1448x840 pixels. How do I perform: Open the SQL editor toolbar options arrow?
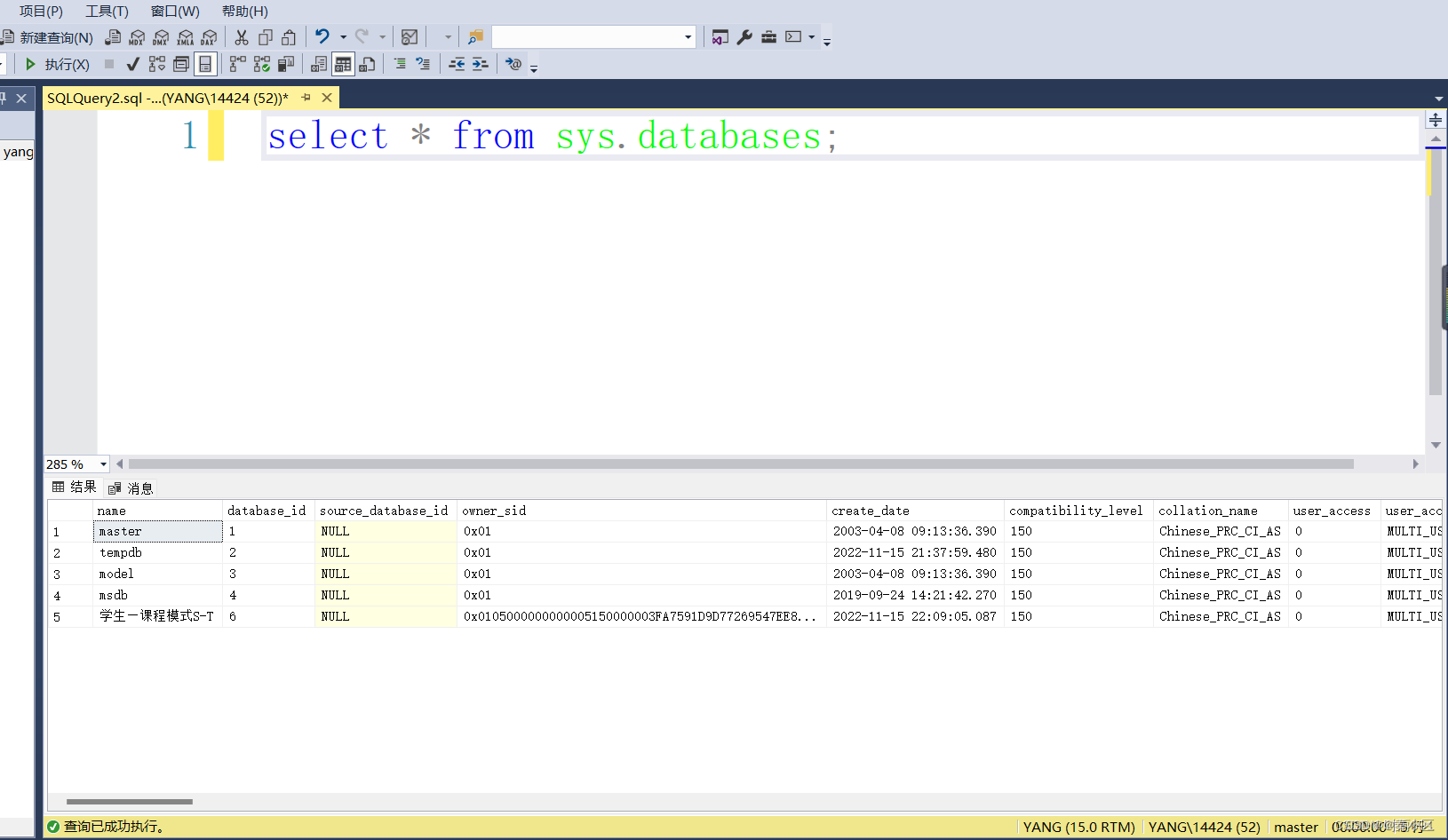tap(534, 67)
